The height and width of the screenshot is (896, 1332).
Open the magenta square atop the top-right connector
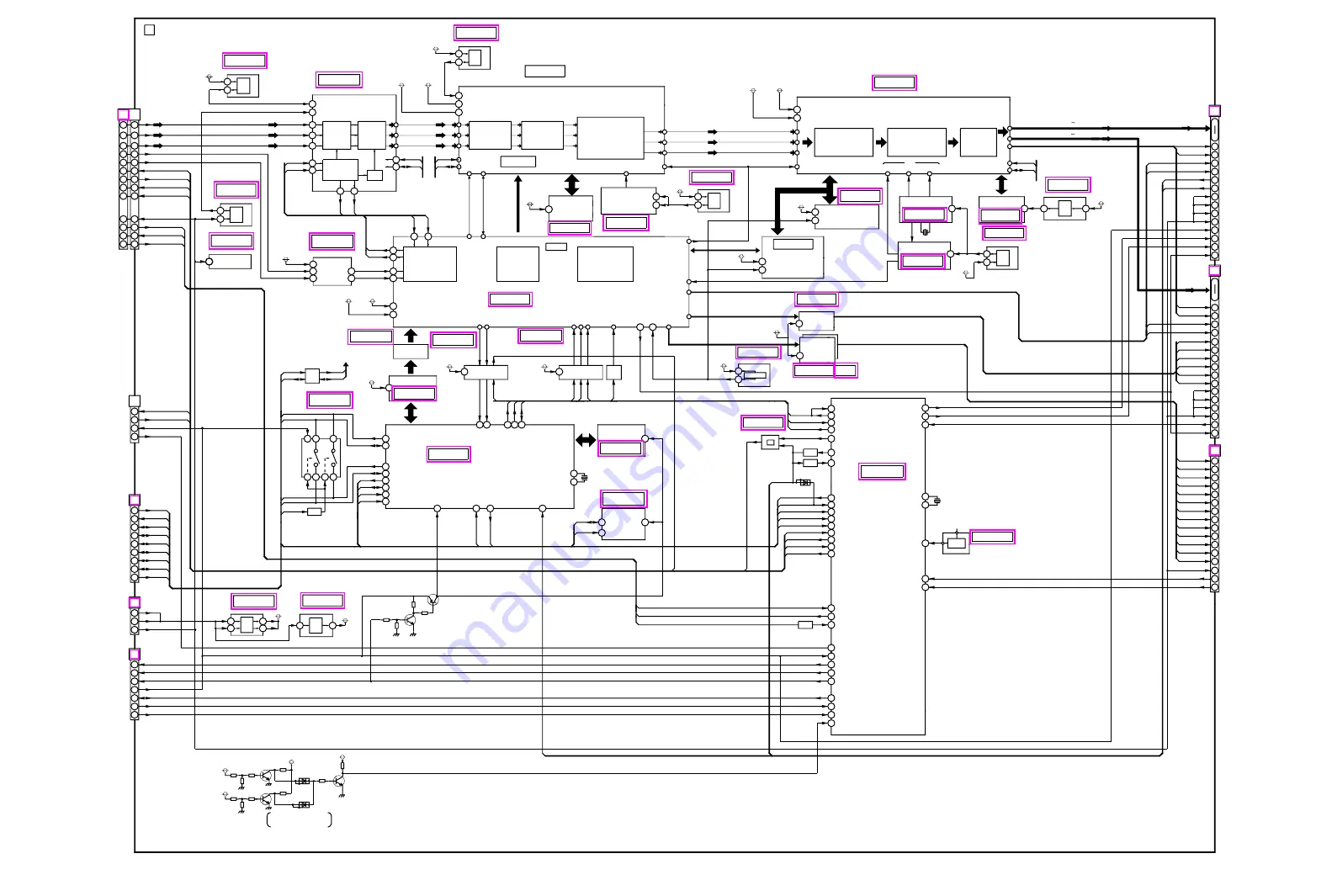[1214, 111]
